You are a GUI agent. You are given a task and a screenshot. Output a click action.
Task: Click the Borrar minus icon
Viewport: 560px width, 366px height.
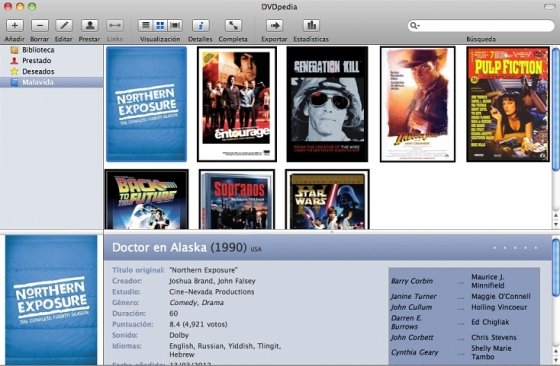[40, 25]
